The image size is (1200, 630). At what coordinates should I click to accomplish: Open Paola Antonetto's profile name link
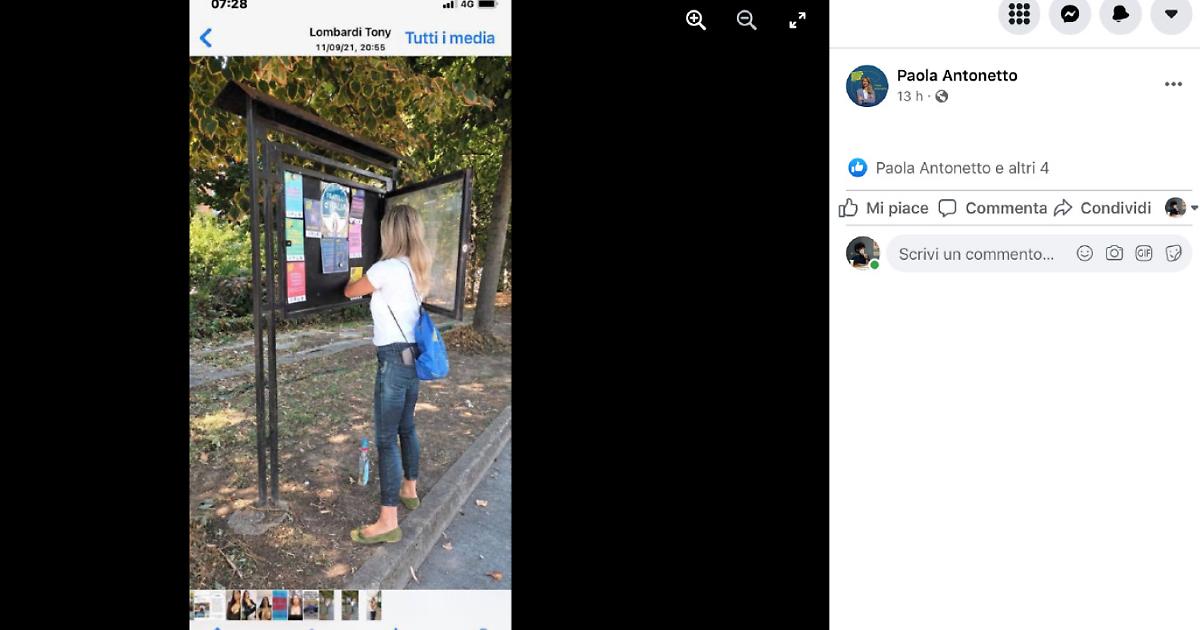tap(957, 75)
